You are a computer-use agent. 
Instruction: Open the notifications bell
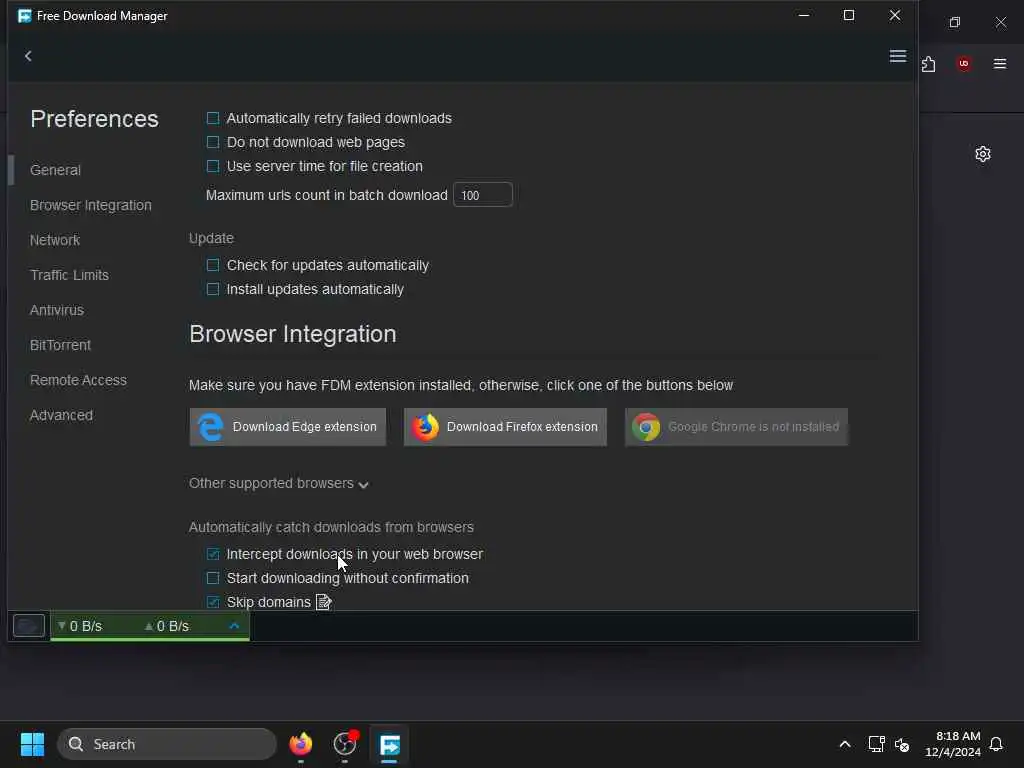pyautogui.click(x=996, y=744)
